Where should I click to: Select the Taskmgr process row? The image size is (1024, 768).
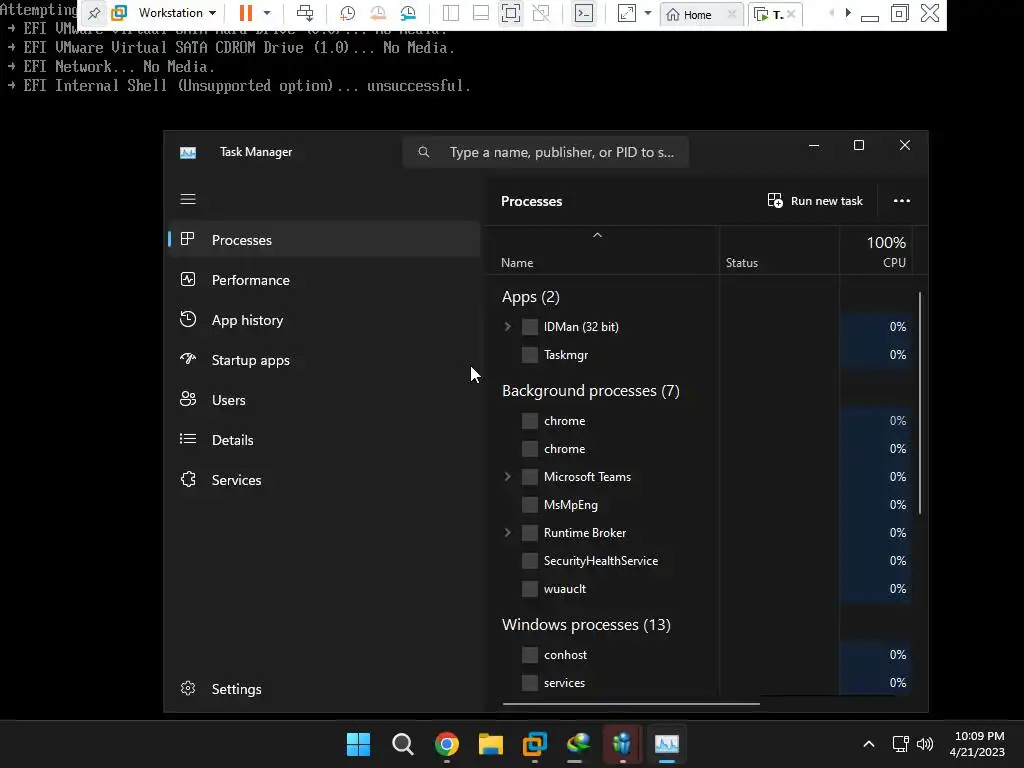(705, 355)
